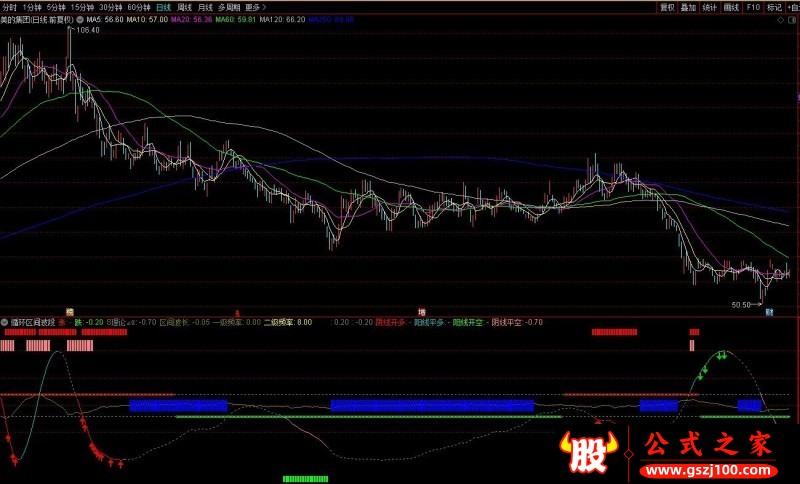Click the green down arrows on the indicator peak
Viewport: 800px width, 484px height.
[x=721, y=355]
